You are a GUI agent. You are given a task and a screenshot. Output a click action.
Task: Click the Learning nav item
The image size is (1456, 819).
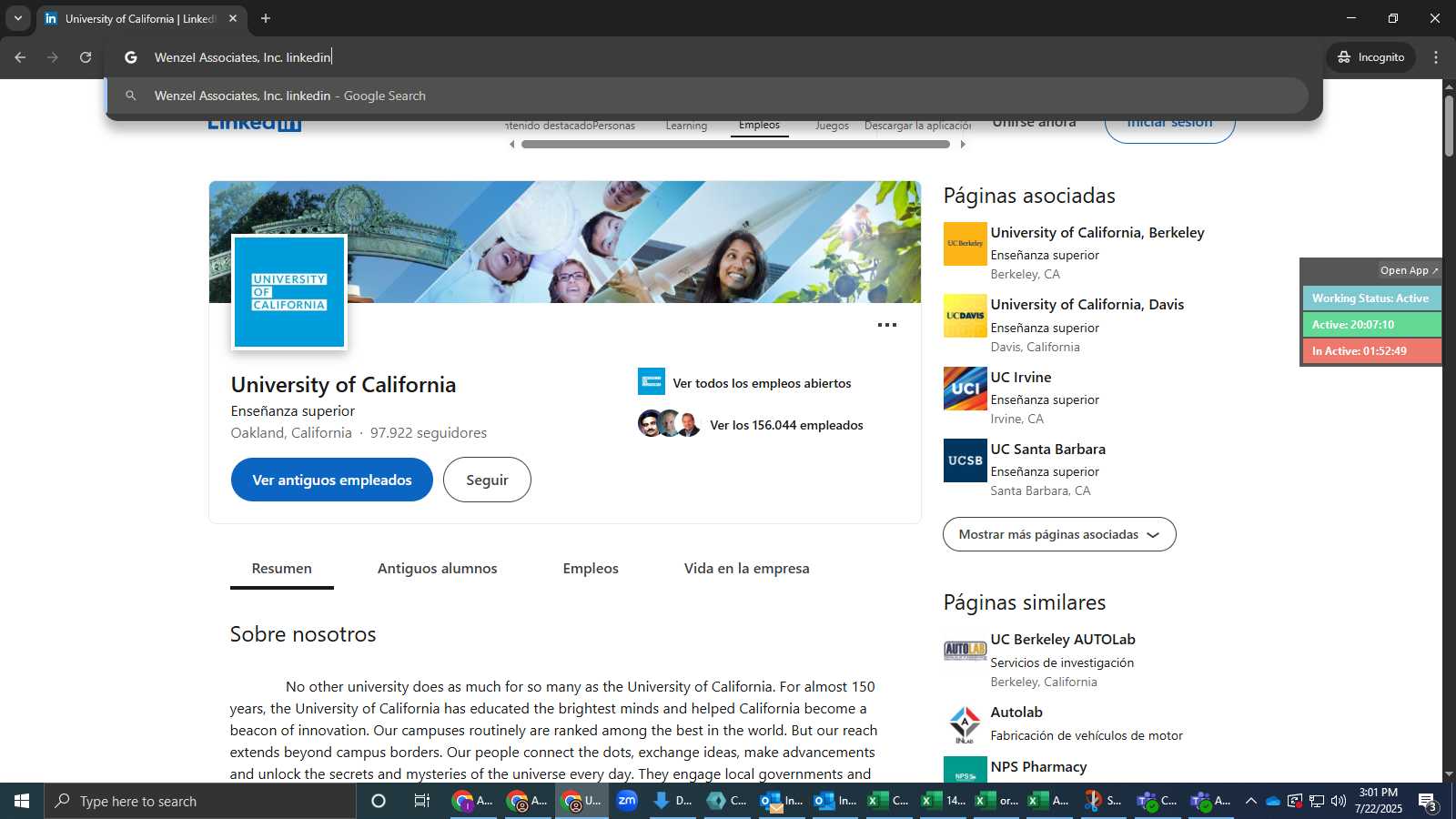coord(686,126)
